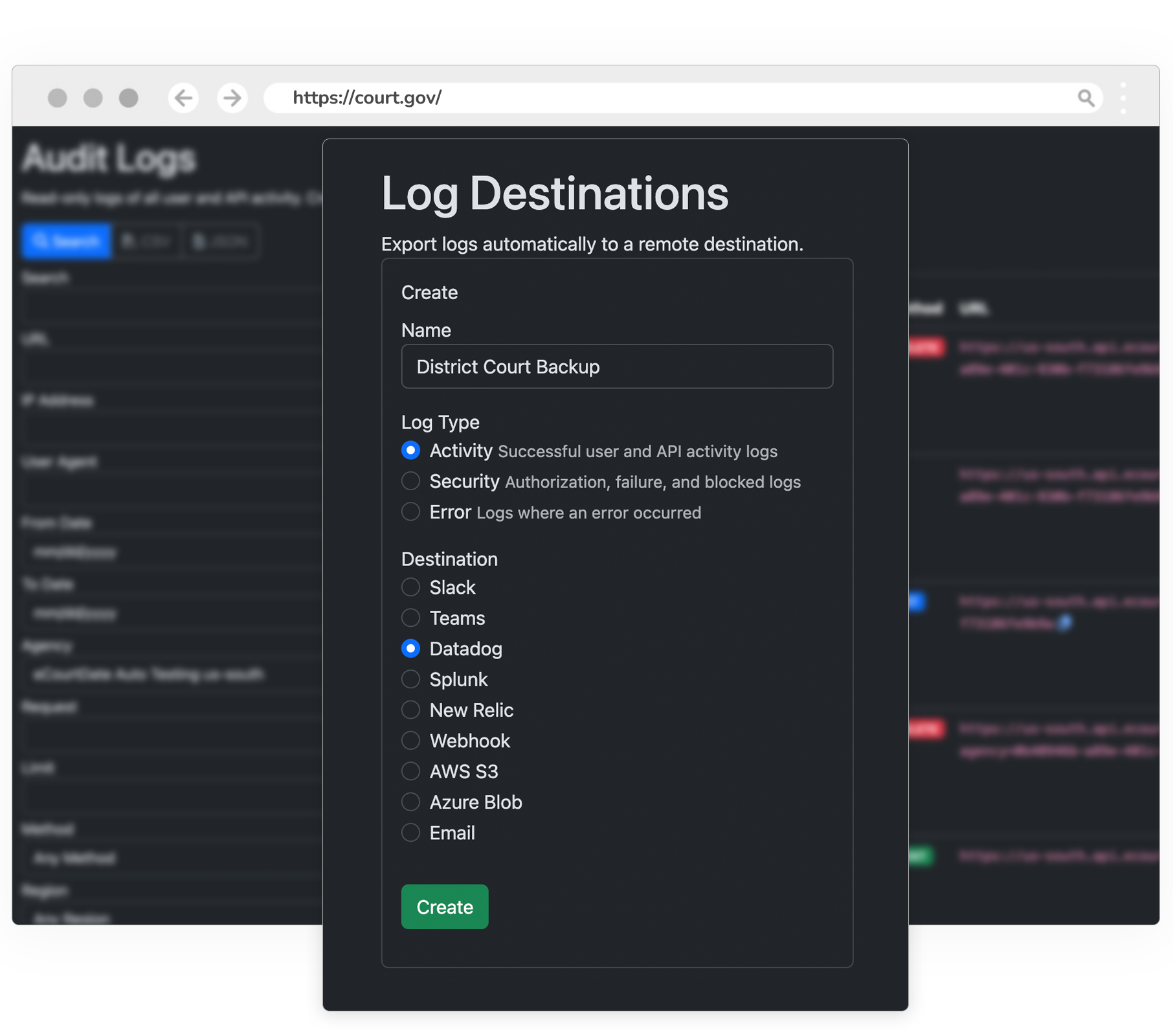
Task: Choose Datadog as destination
Action: tap(410, 648)
